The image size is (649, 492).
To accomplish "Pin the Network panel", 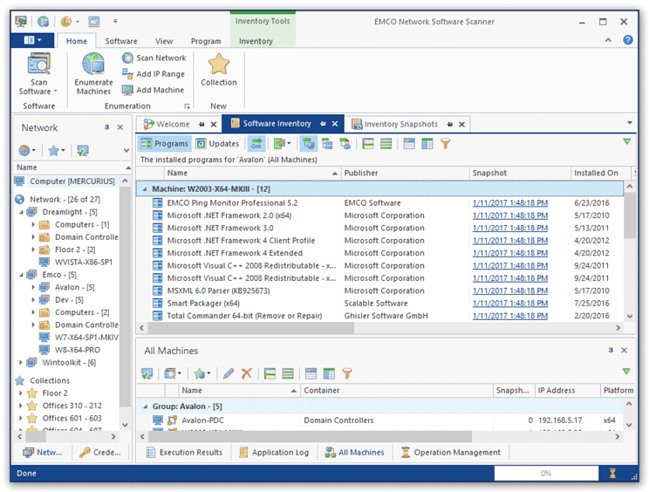I will click(x=107, y=127).
